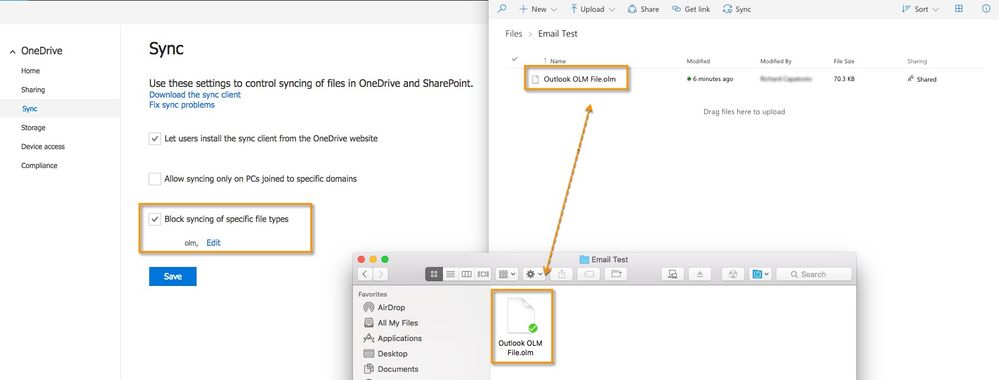
Task: Click the Finder forward arrow button
Action: (380, 274)
